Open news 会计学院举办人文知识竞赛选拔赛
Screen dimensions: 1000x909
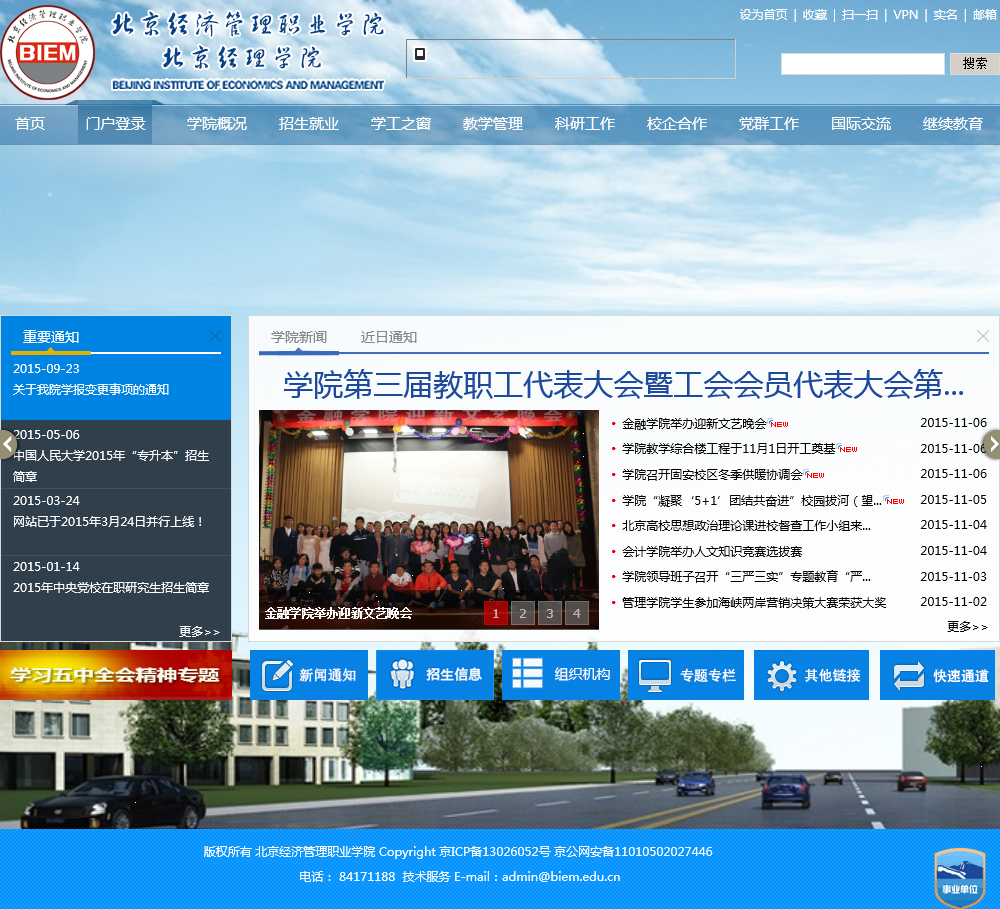pyautogui.click(x=712, y=552)
